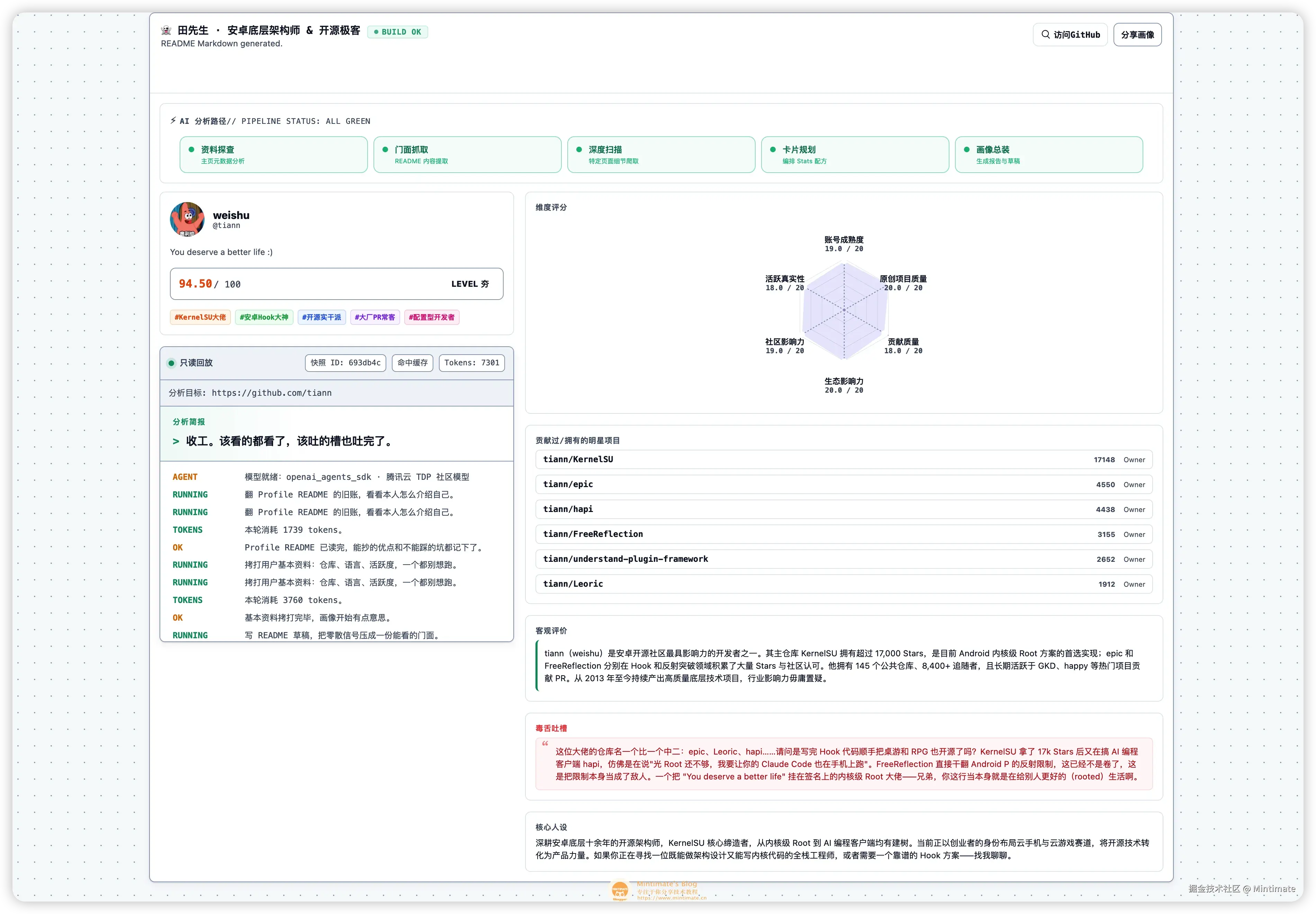This screenshot has width=1316, height=914.
Task: Click the Tokens: 7301 badge
Action: [x=471, y=363]
